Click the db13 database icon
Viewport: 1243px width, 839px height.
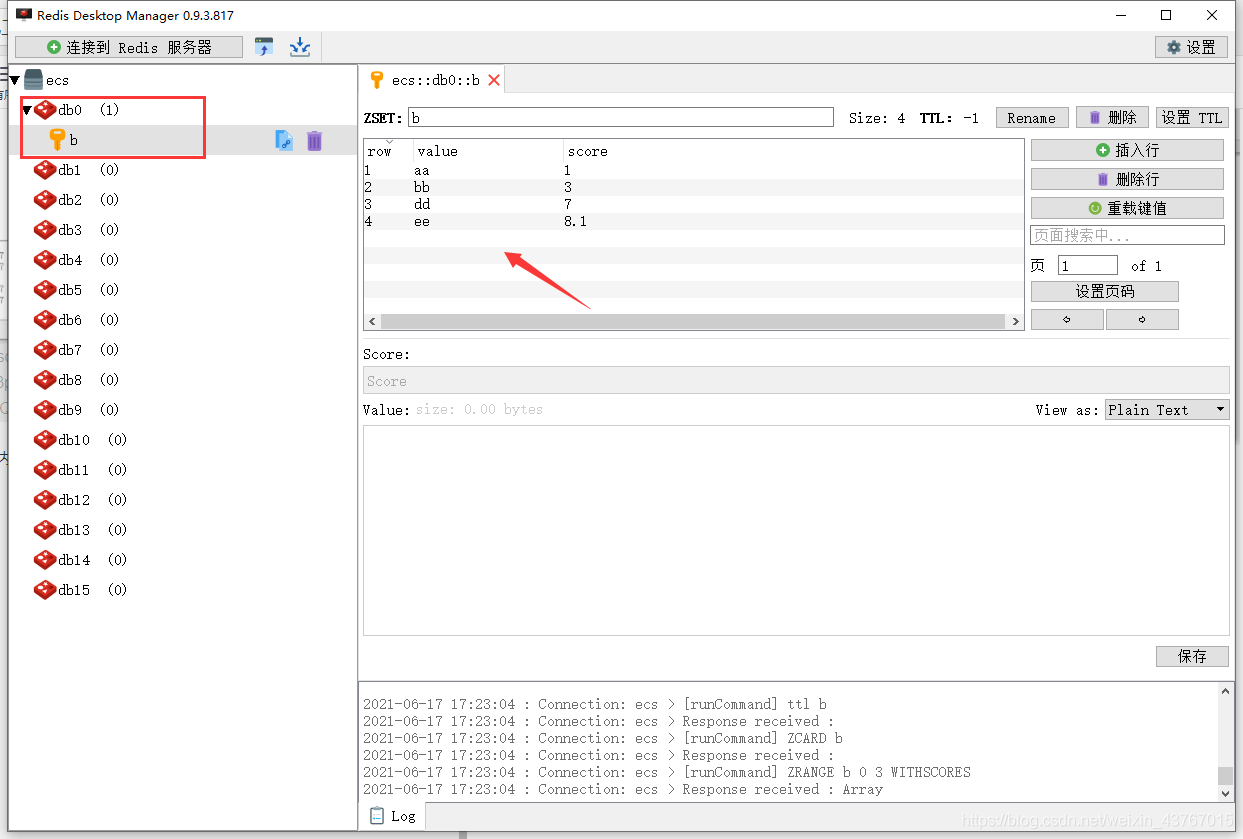click(45, 530)
